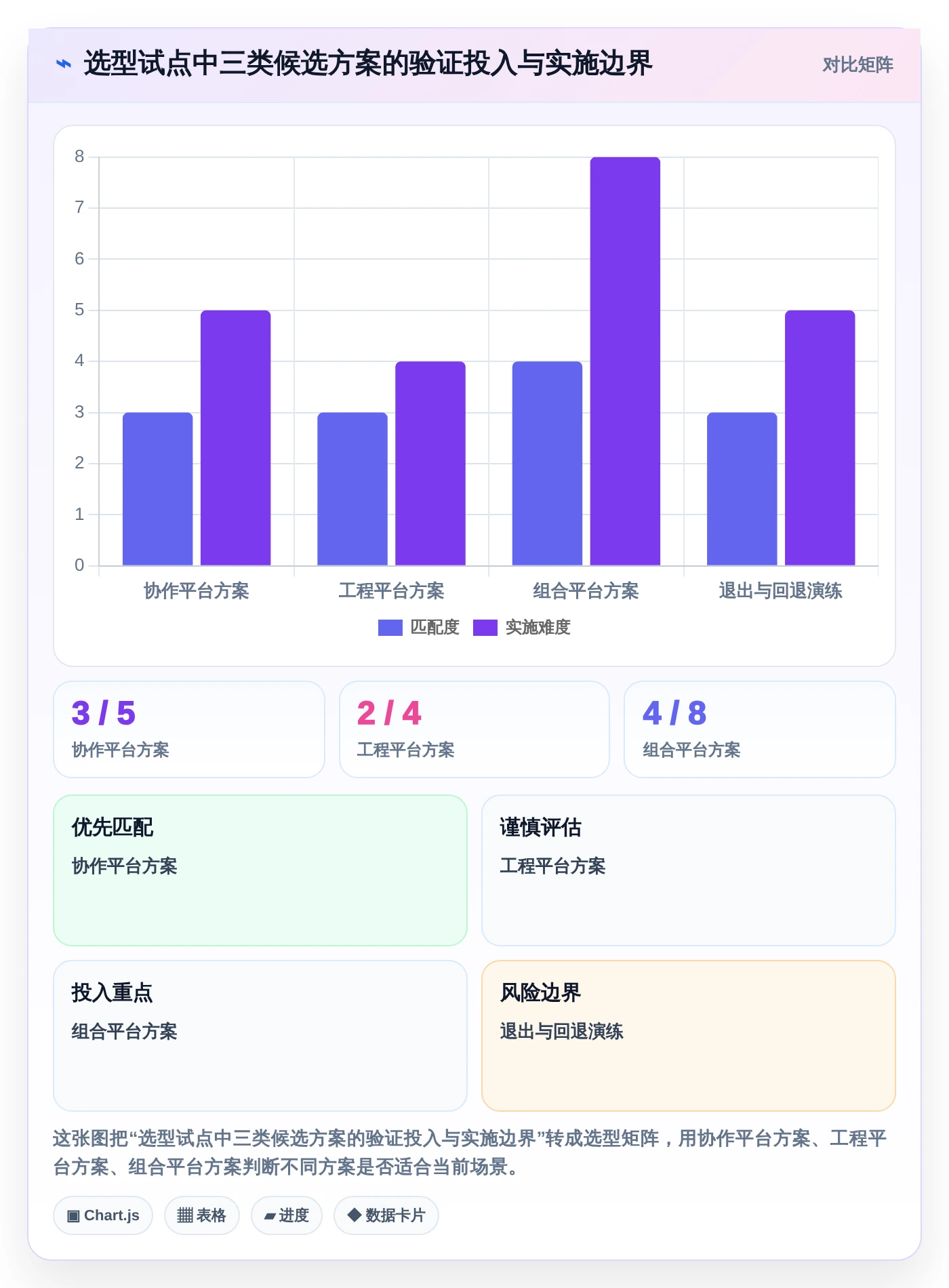
Task: Click the grid icon in 表格 chip
Action: click(185, 1215)
